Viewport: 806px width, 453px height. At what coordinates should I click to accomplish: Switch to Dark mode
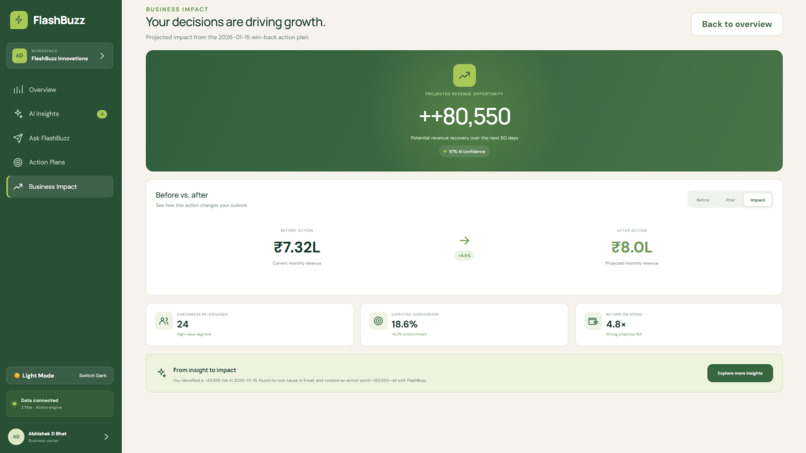pos(93,375)
